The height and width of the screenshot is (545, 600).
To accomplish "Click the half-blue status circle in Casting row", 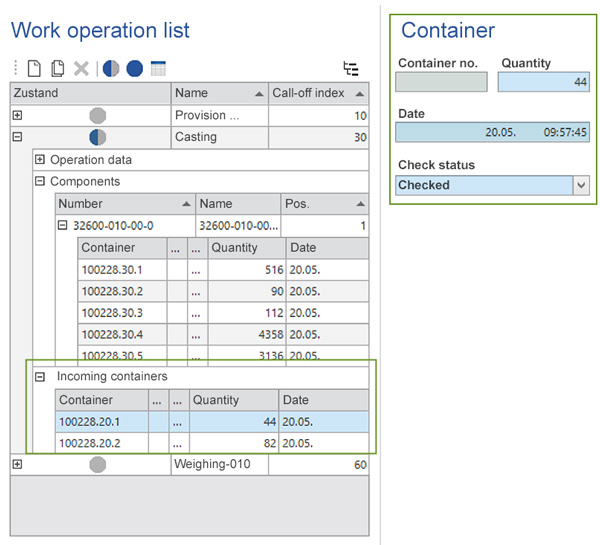I will pyautogui.click(x=98, y=137).
